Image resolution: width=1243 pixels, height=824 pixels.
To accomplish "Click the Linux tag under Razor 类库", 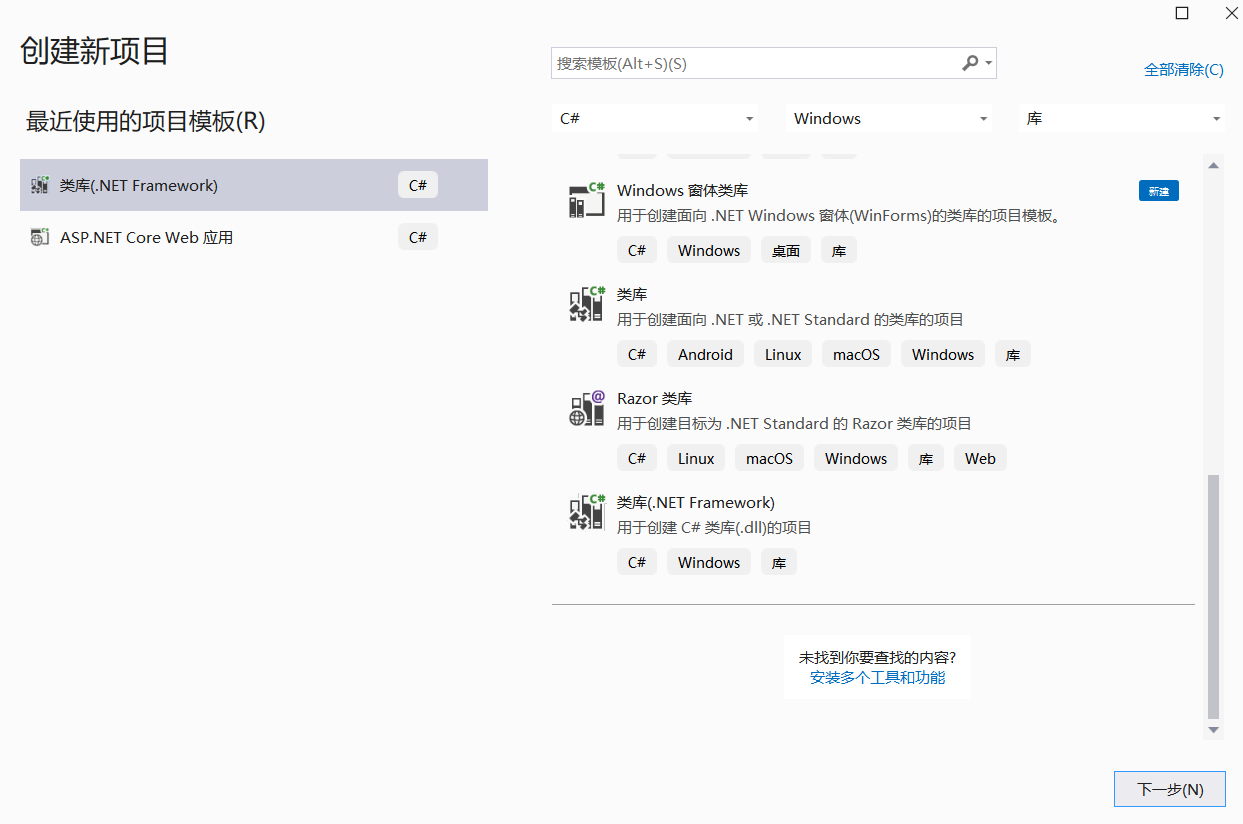I will (696, 458).
